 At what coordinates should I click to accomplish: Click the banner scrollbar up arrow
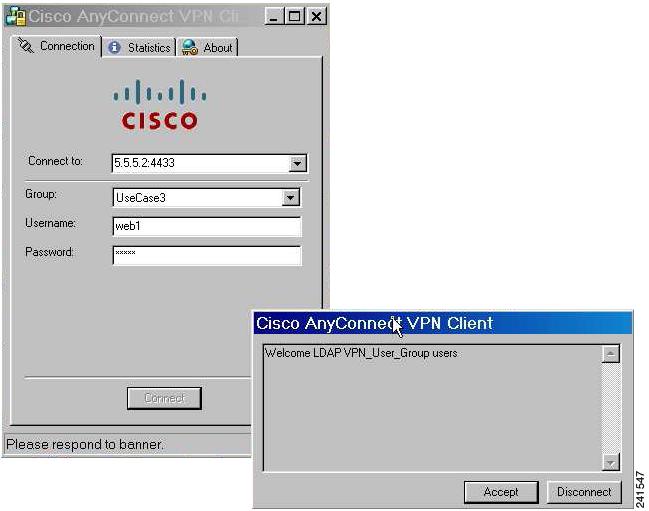[x=611, y=354]
